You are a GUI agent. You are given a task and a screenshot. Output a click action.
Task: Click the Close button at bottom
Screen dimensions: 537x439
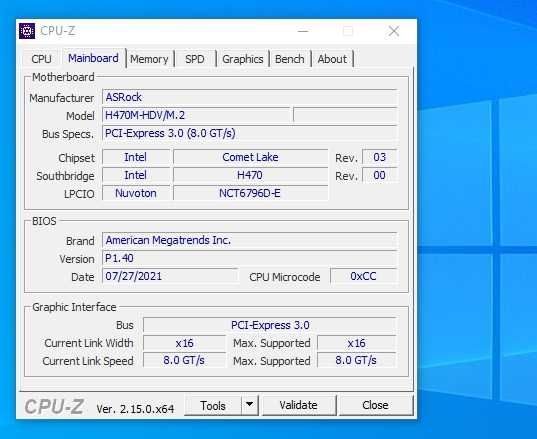click(x=375, y=405)
